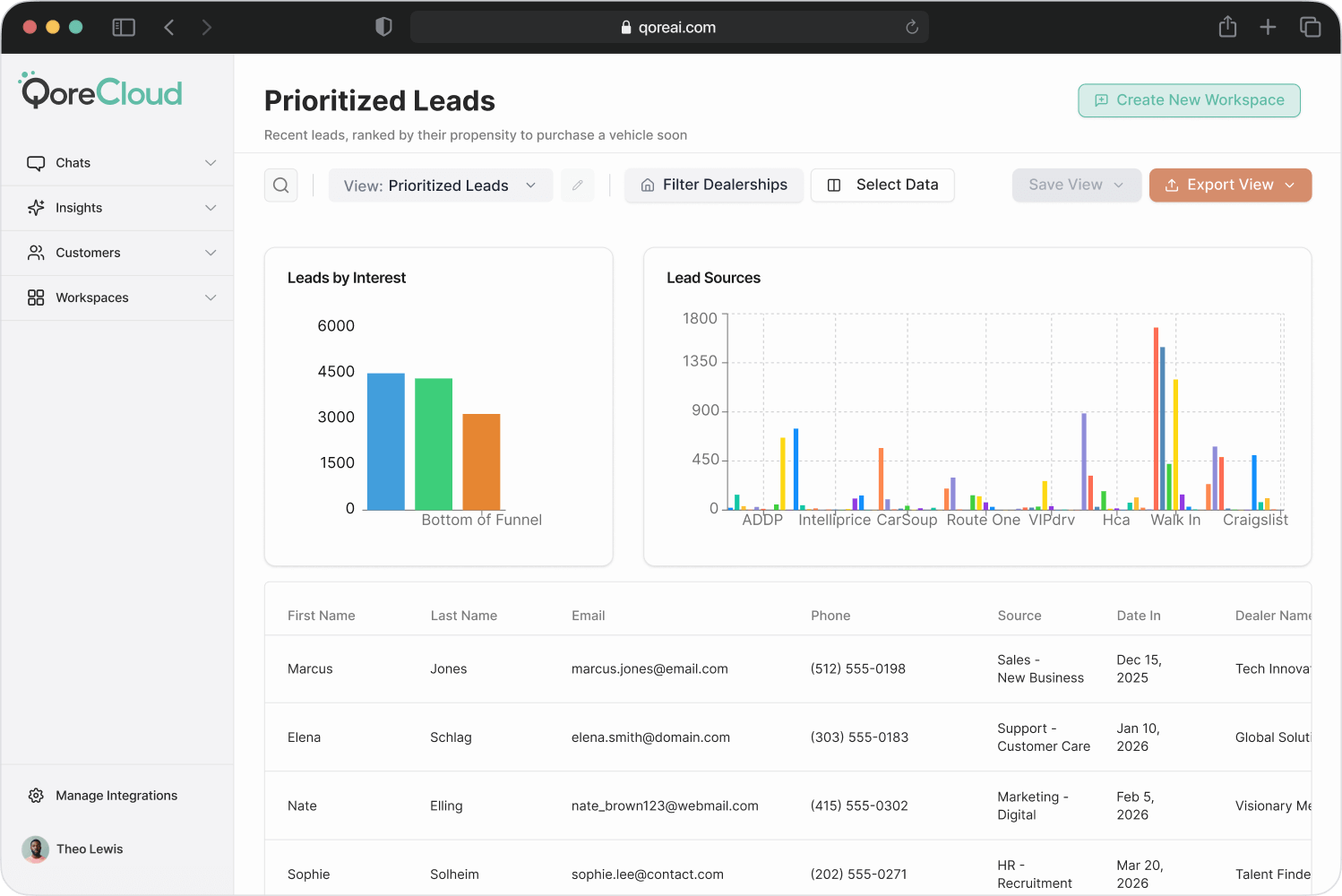This screenshot has width=1342, height=896.
Task: Open a new tab with plus icon
Action: point(1268,28)
